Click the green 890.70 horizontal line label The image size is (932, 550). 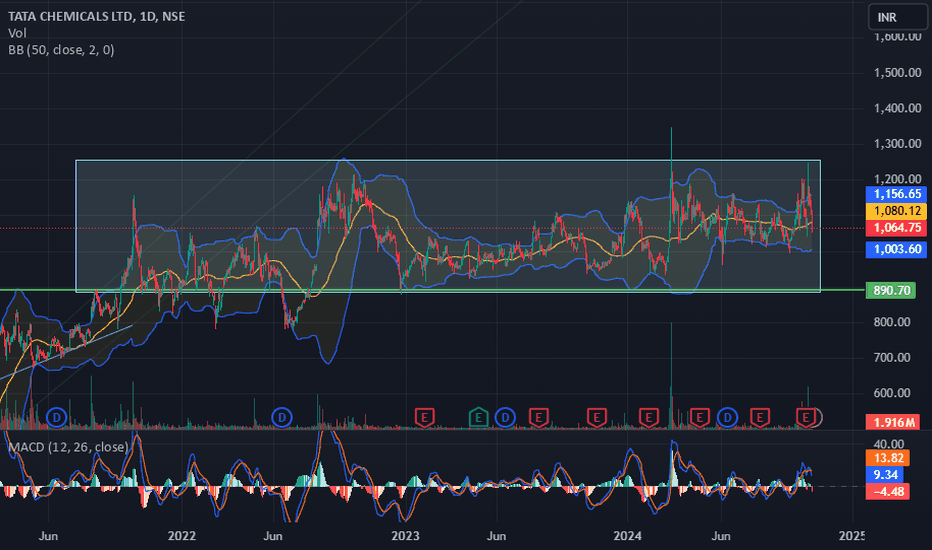click(892, 290)
